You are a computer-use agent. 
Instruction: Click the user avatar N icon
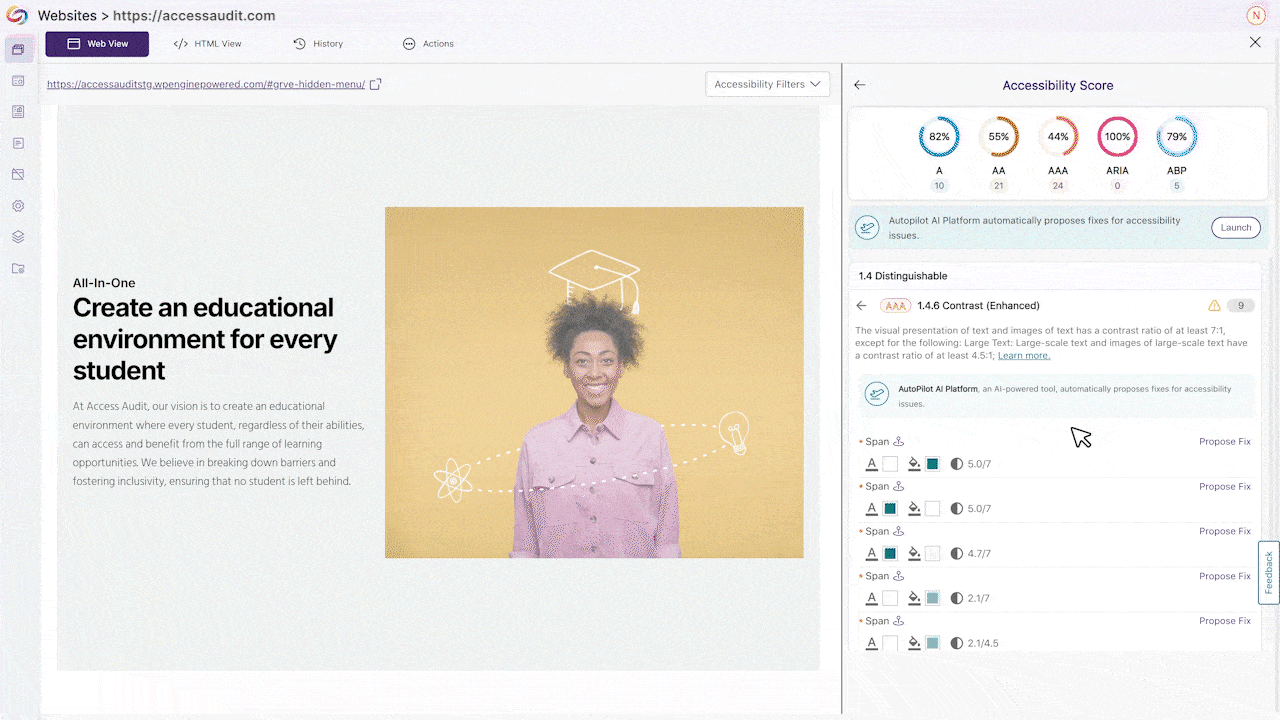click(1256, 15)
